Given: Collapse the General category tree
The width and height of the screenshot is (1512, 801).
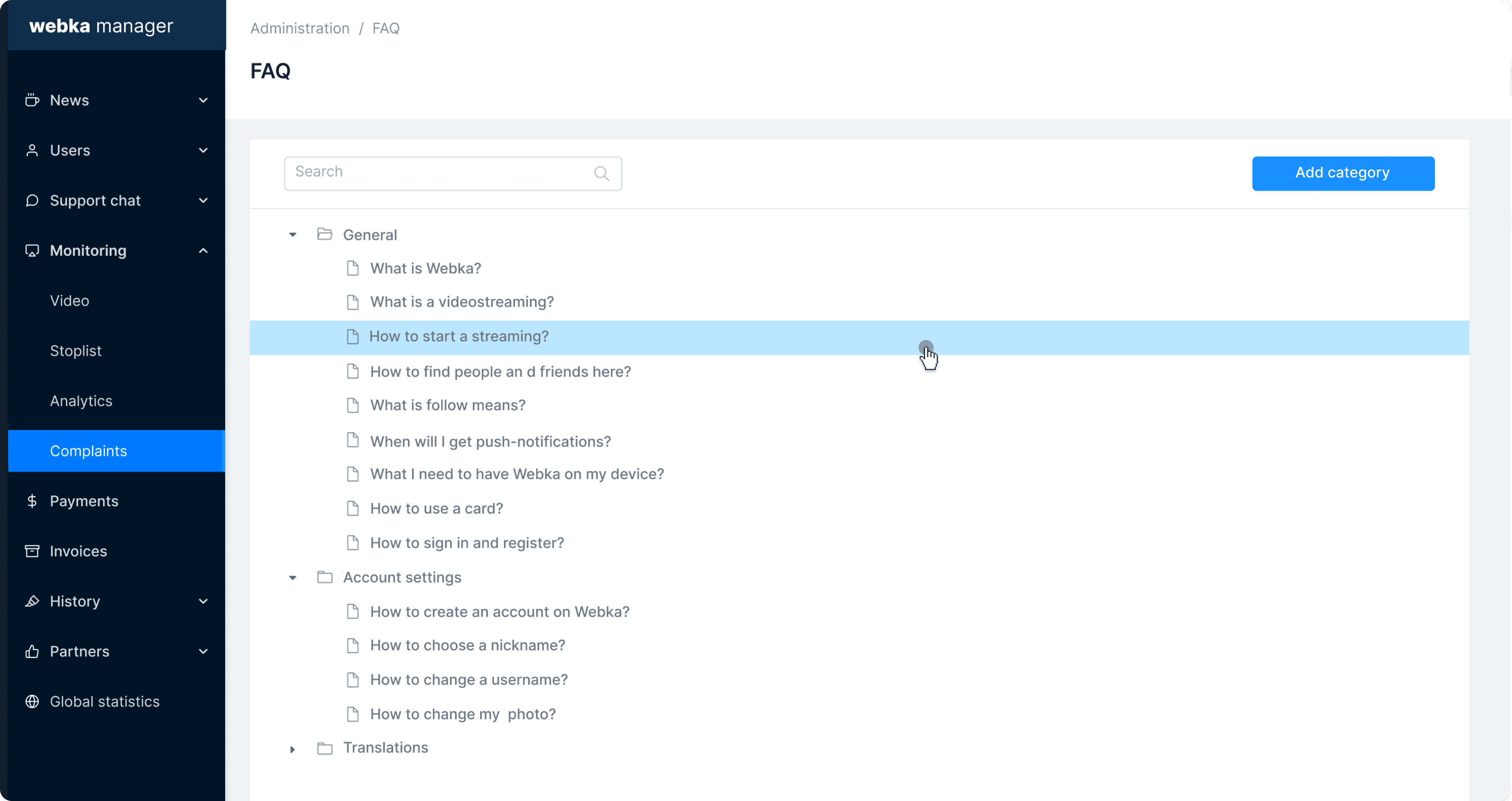Looking at the screenshot, I should click(292, 235).
